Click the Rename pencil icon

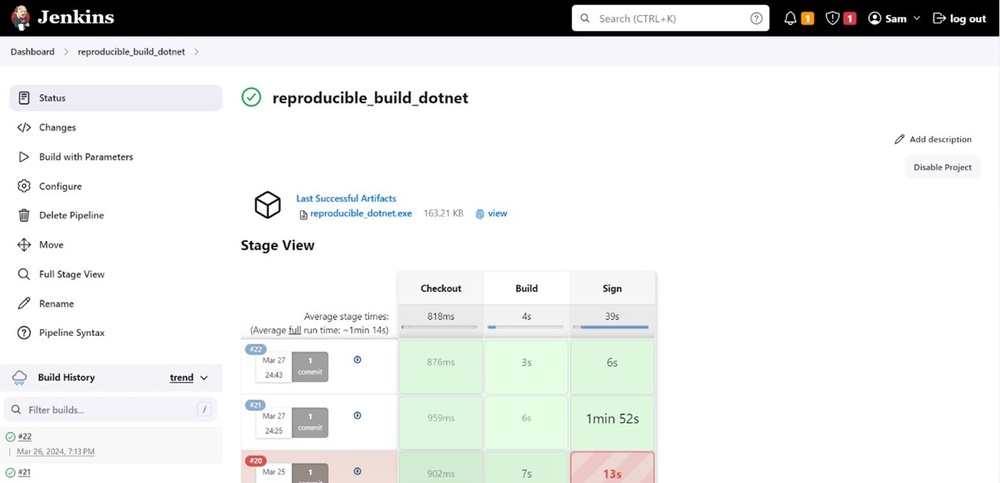tap(24, 303)
